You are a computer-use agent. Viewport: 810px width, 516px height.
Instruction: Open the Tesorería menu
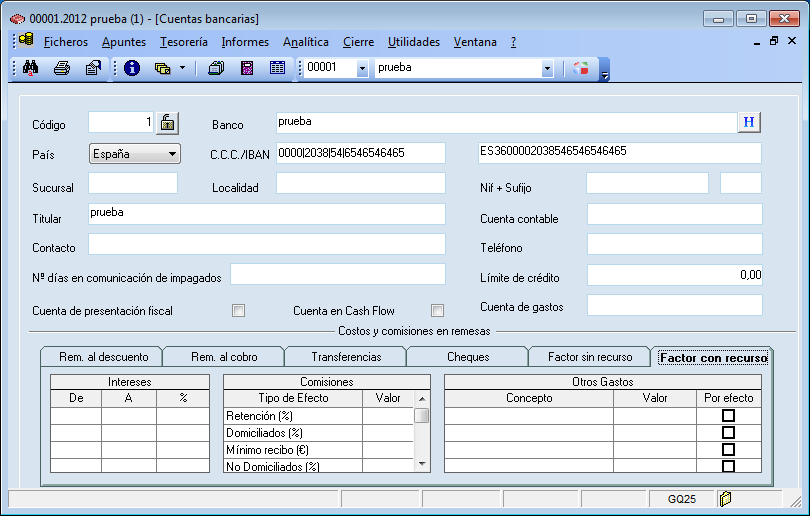[184, 42]
